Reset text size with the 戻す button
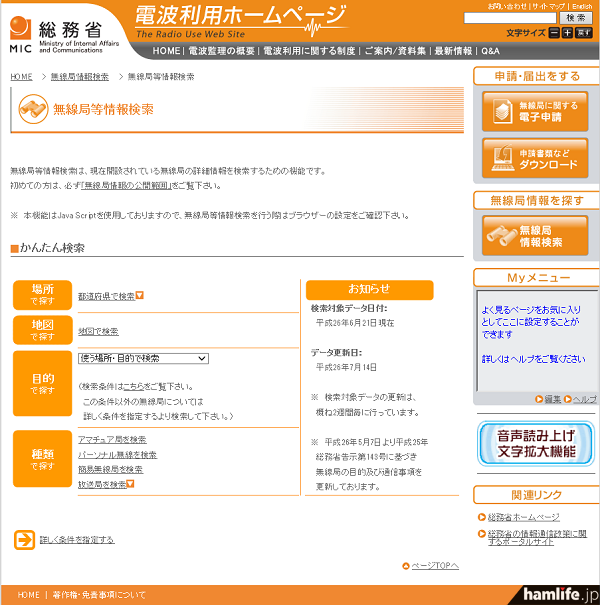 584,33
